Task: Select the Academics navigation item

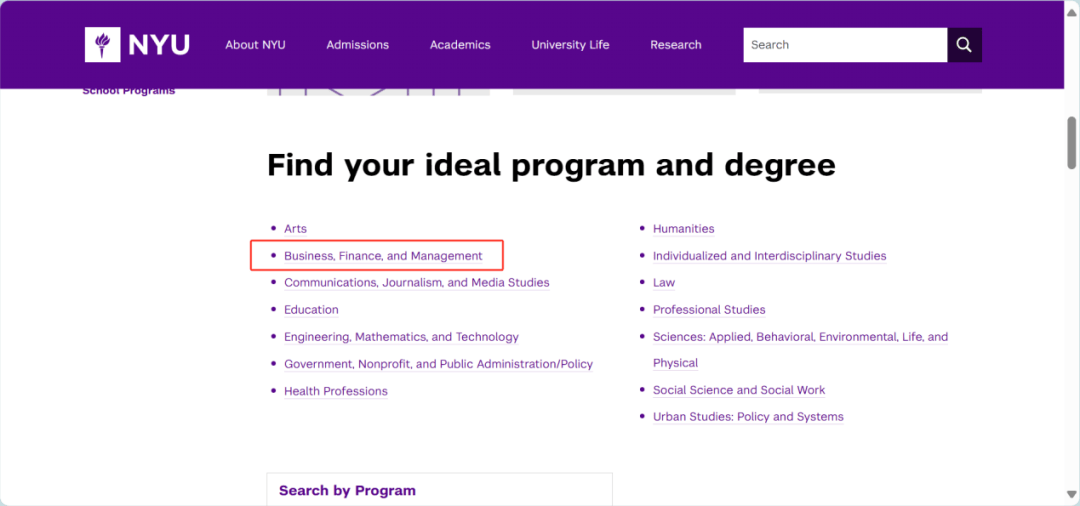Action: pos(460,45)
